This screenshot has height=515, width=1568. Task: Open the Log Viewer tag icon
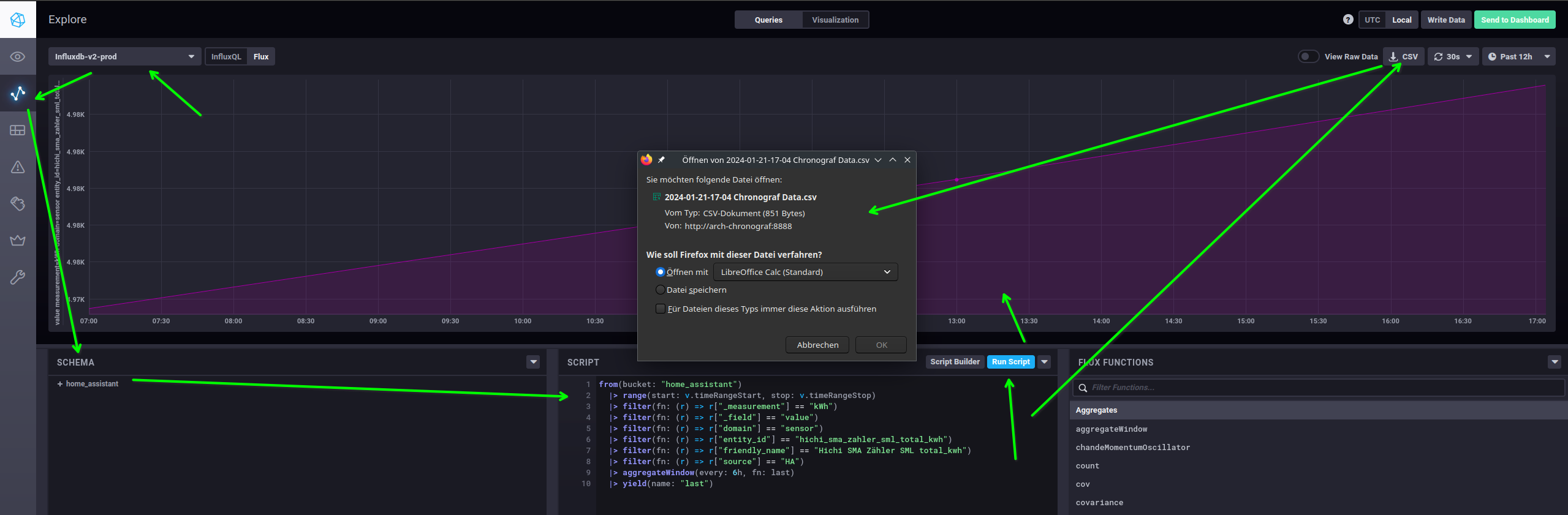tap(18, 203)
